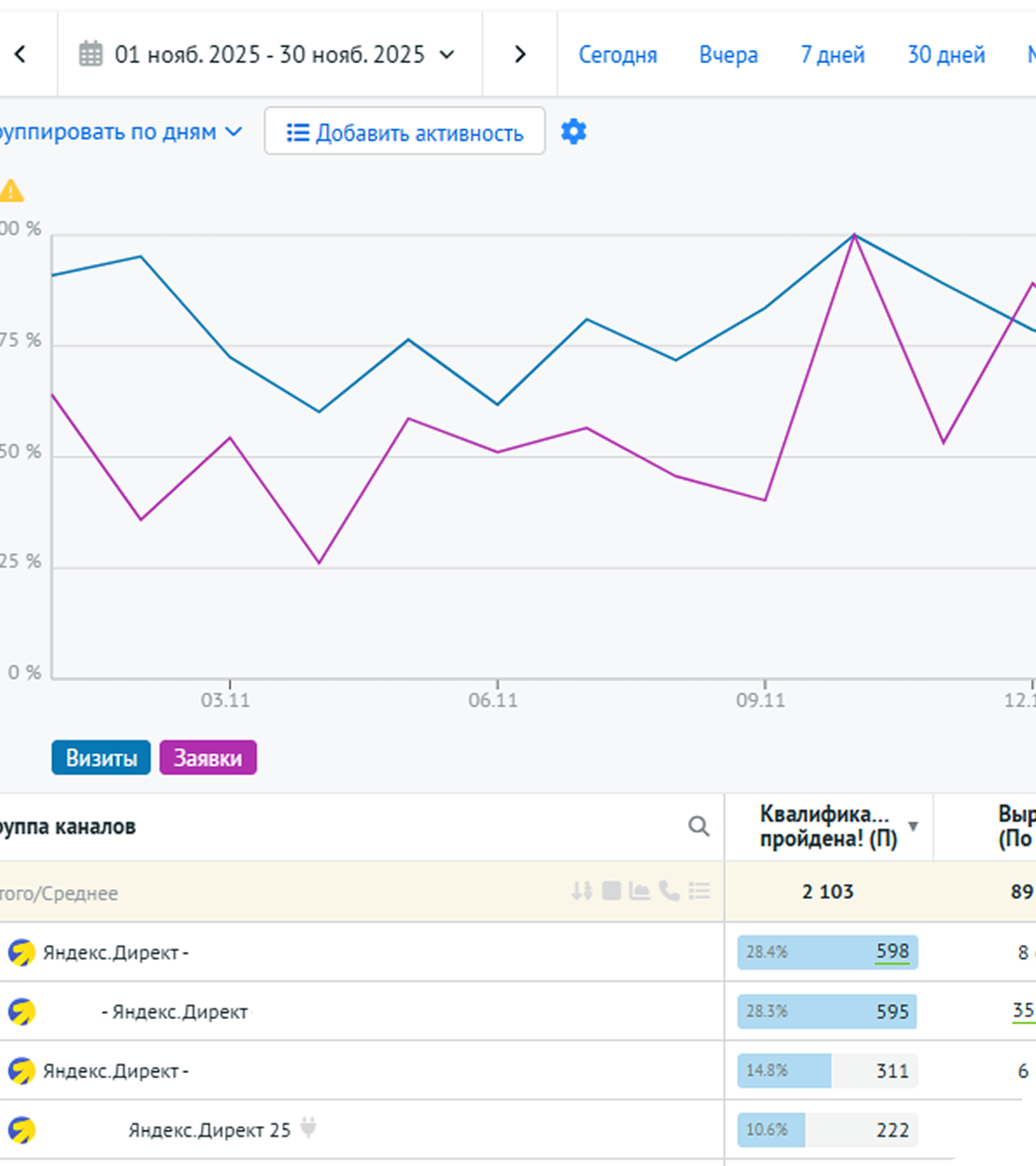
Task: Select the Сегодня period tab
Action: tap(617, 55)
